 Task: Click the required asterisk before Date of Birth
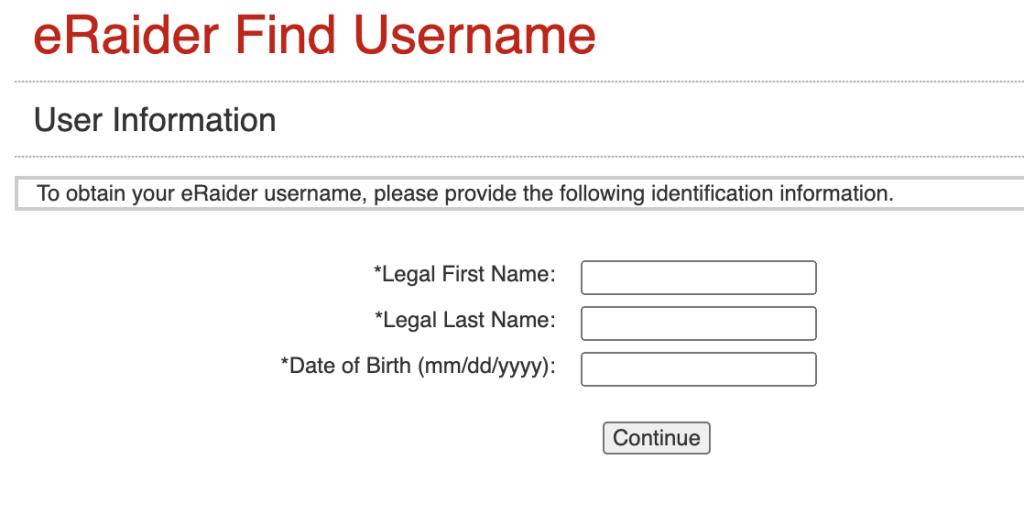pyautogui.click(x=285, y=365)
